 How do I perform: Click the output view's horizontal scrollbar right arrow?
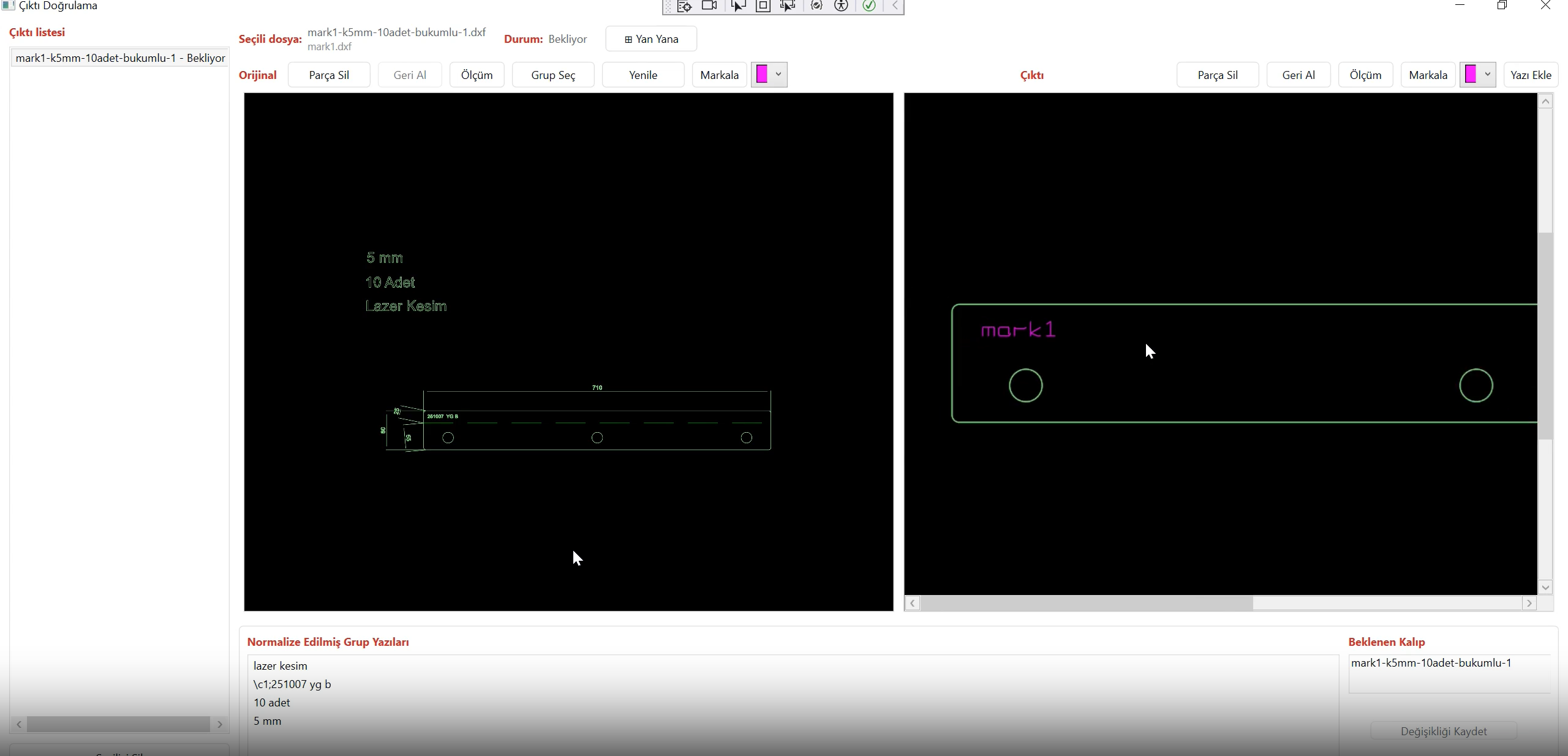click(x=1529, y=604)
